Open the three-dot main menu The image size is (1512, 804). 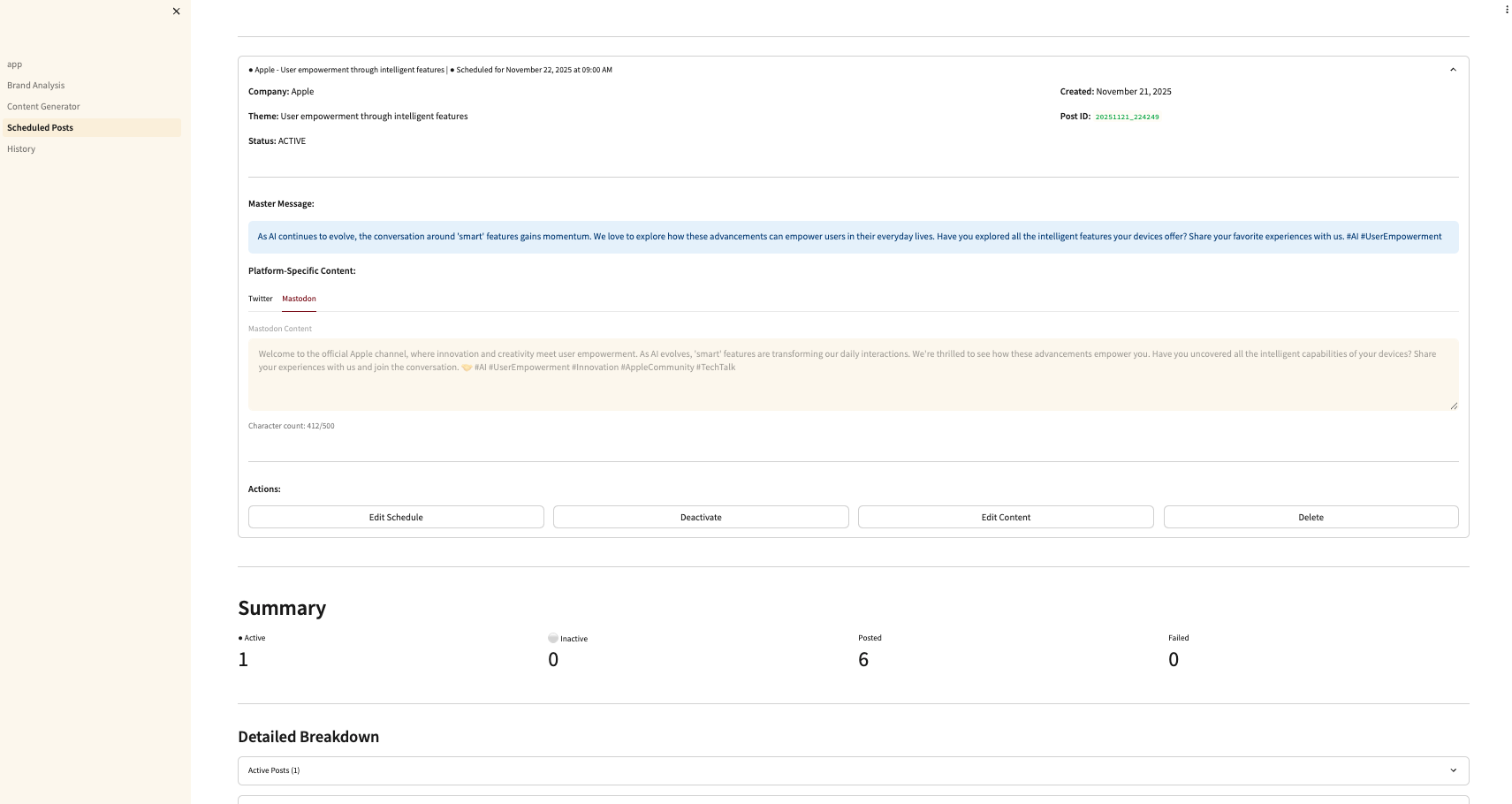tap(1507, 10)
